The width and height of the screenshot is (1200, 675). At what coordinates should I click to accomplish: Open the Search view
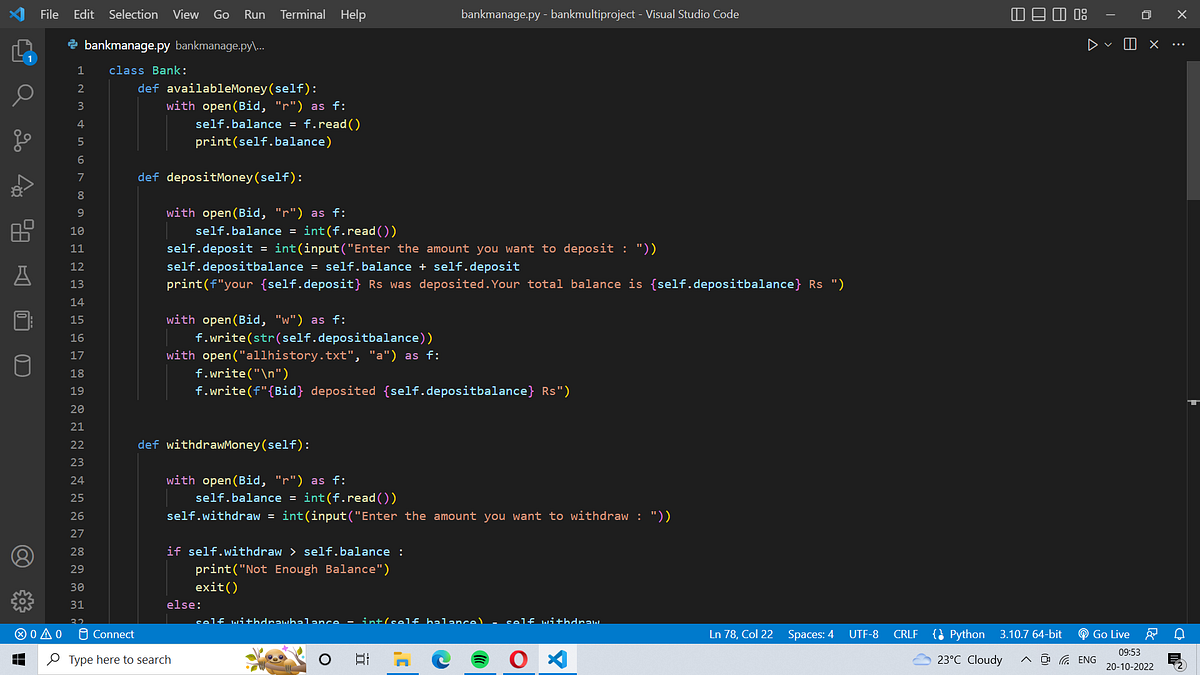pos(22,95)
